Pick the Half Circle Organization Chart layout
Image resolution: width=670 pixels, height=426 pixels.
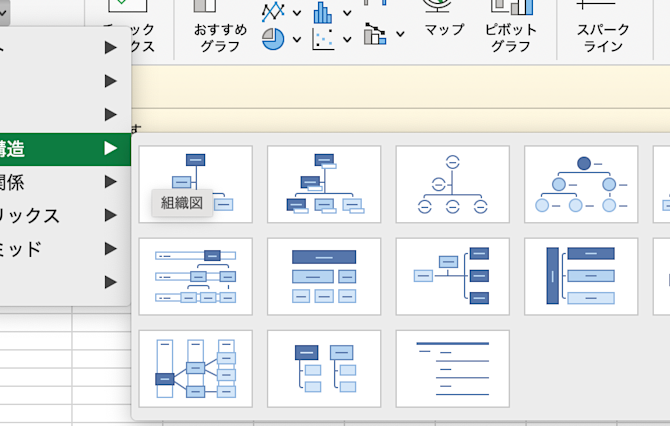coord(453,184)
